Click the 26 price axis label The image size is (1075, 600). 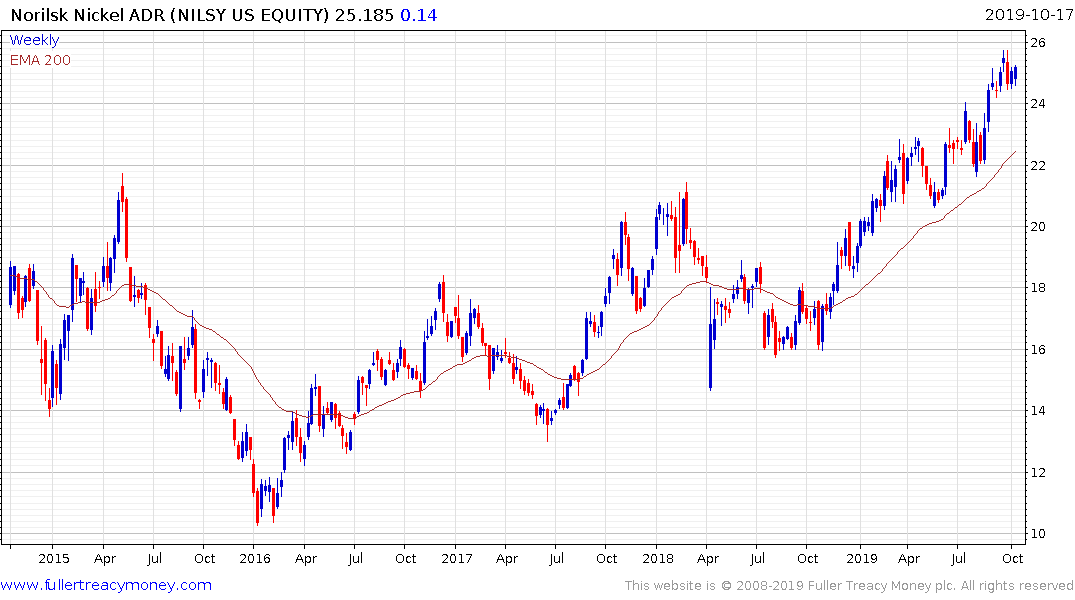click(1038, 43)
